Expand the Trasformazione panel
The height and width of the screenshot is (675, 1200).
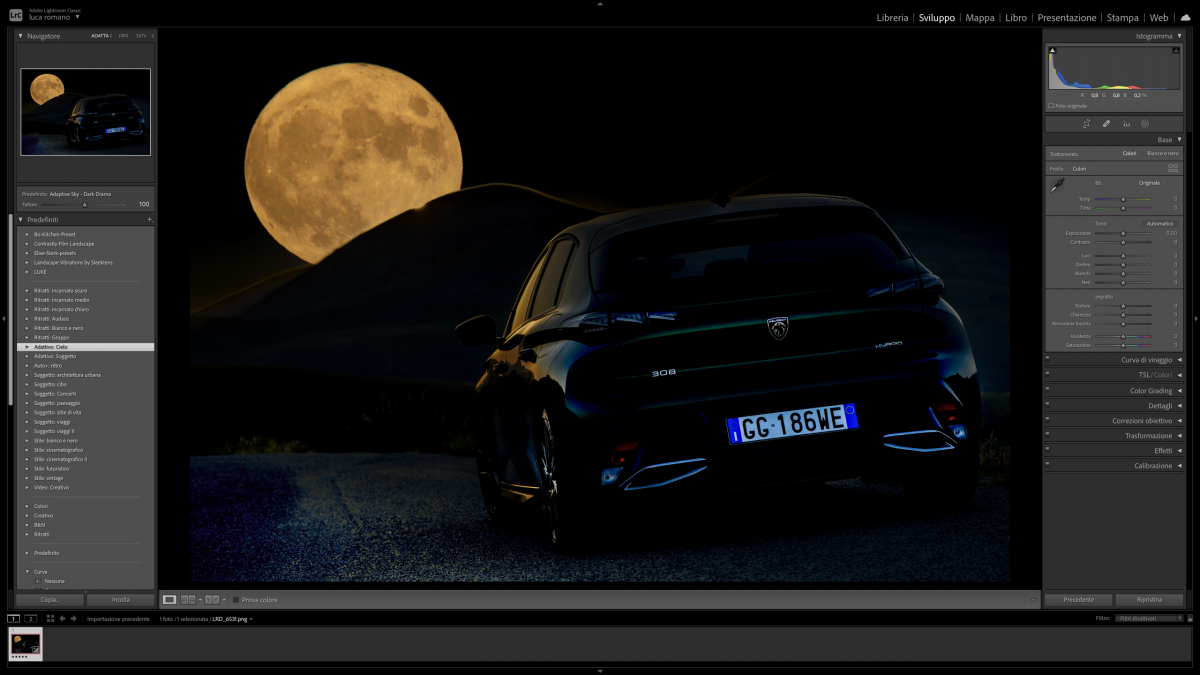[1179, 436]
